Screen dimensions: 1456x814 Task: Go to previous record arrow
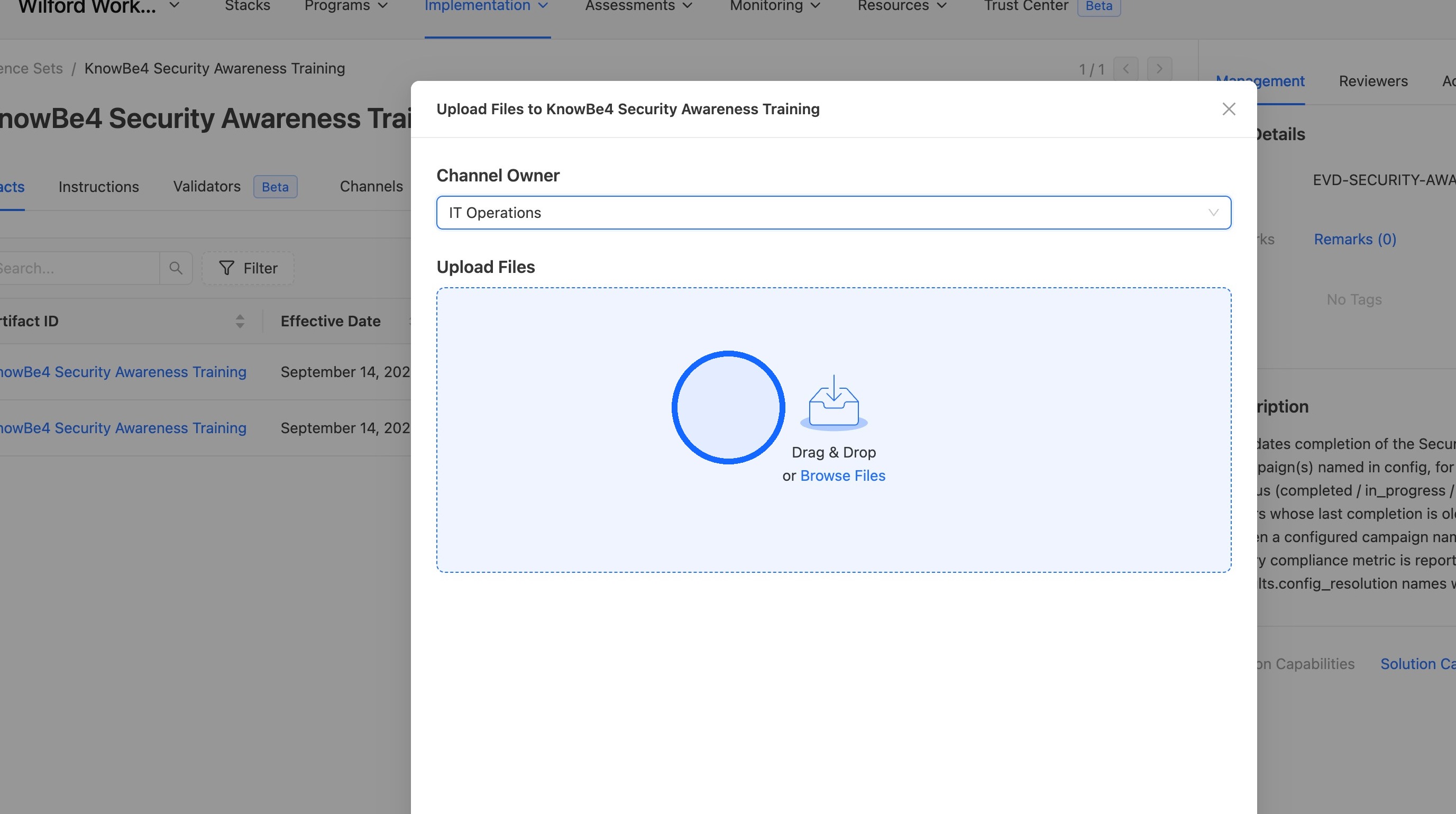1125,69
